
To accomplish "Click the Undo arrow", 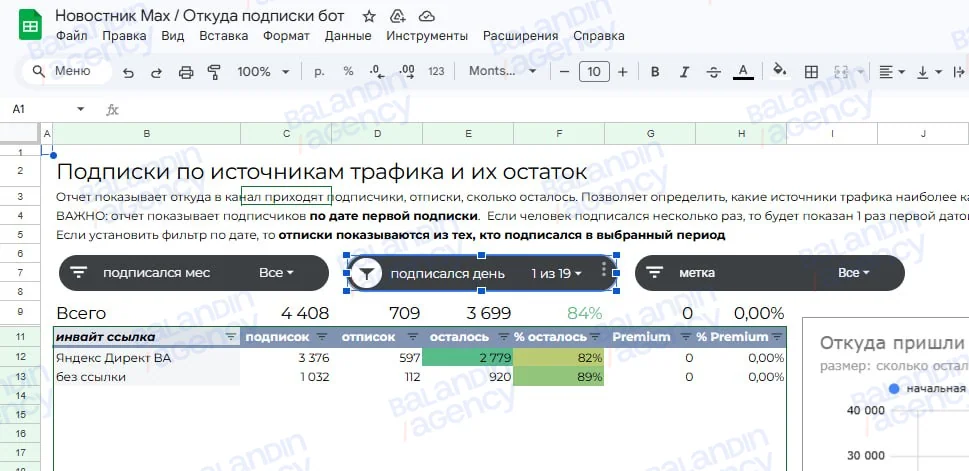I will [x=128, y=72].
